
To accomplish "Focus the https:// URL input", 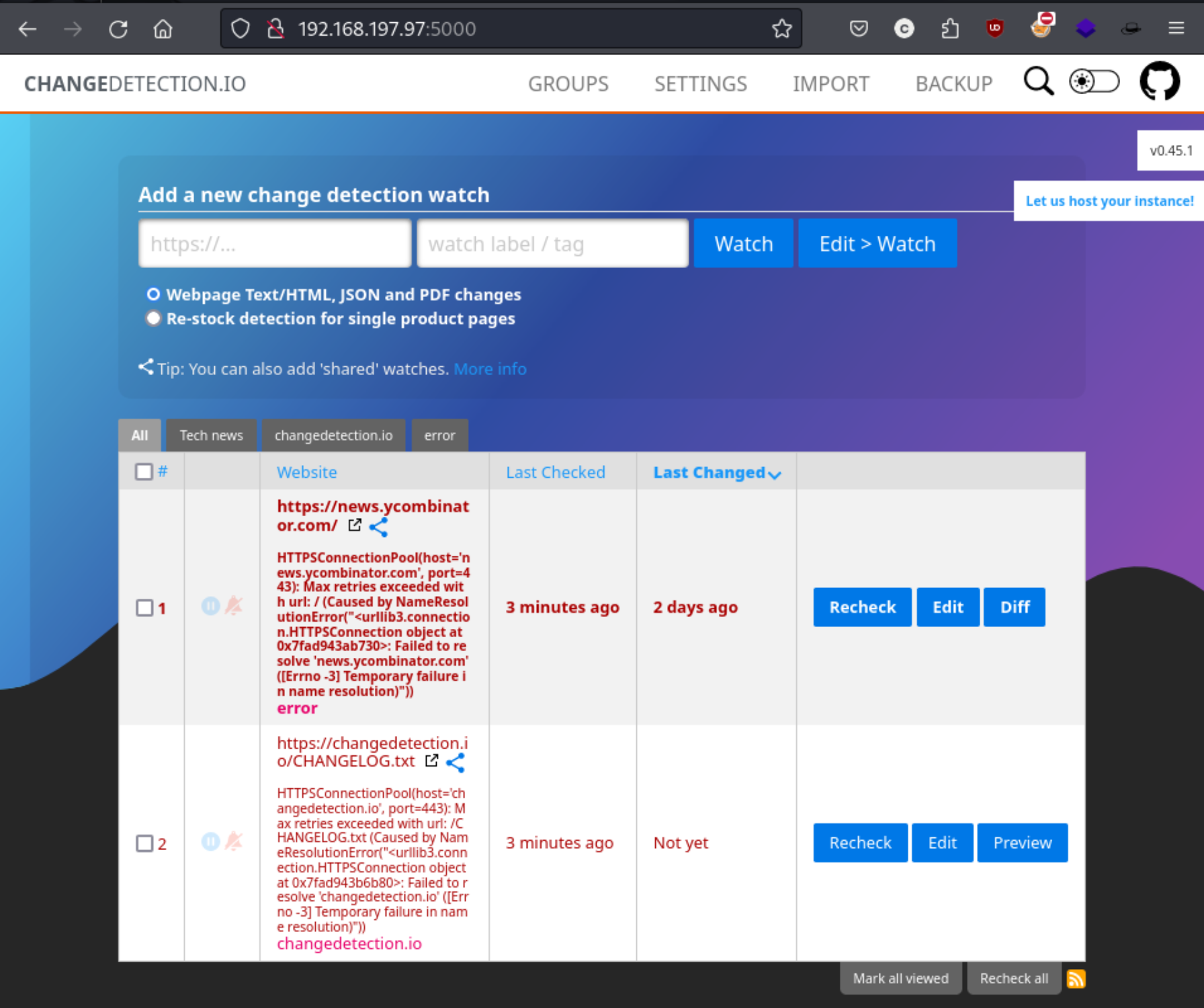I will [x=275, y=243].
